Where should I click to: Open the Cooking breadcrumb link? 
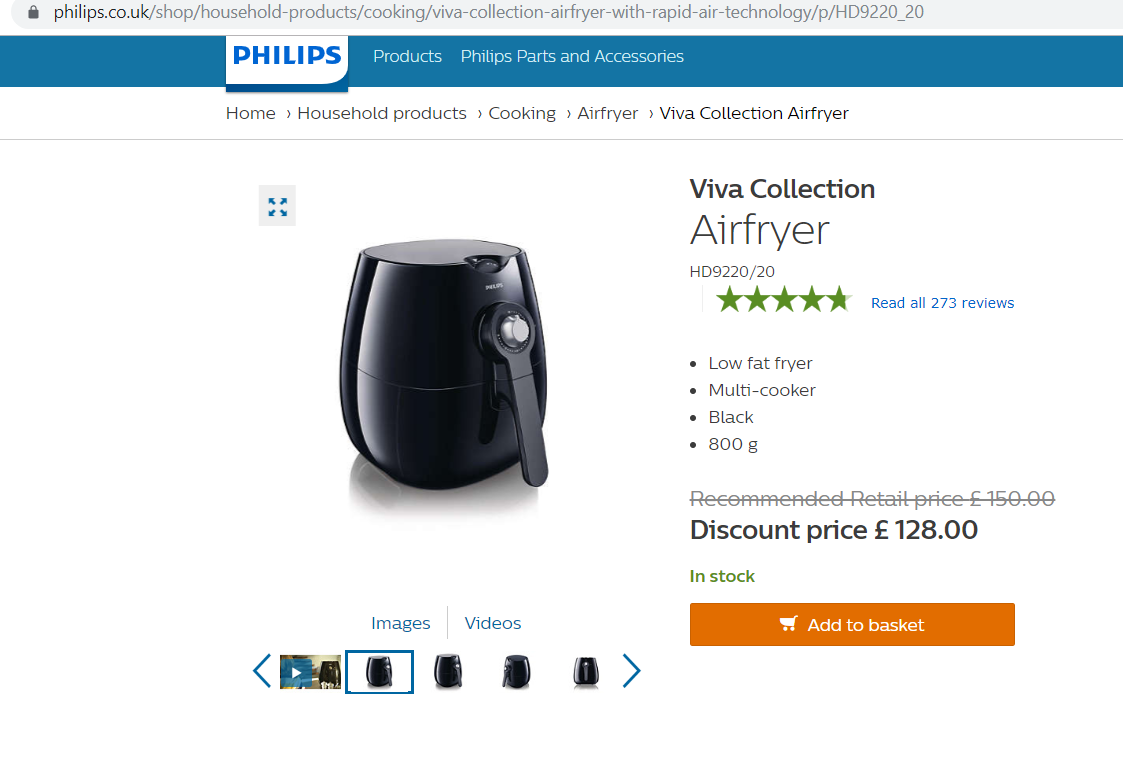[522, 113]
